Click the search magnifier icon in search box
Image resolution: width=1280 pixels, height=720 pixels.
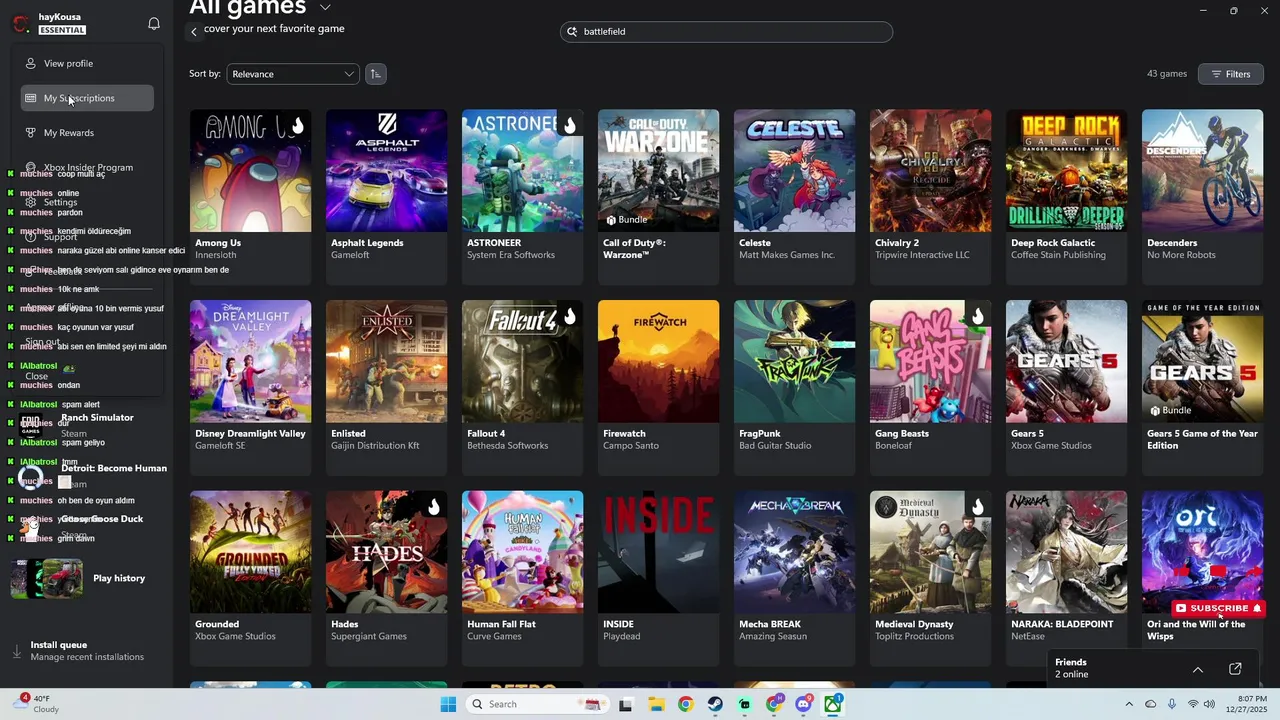click(573, 32)
